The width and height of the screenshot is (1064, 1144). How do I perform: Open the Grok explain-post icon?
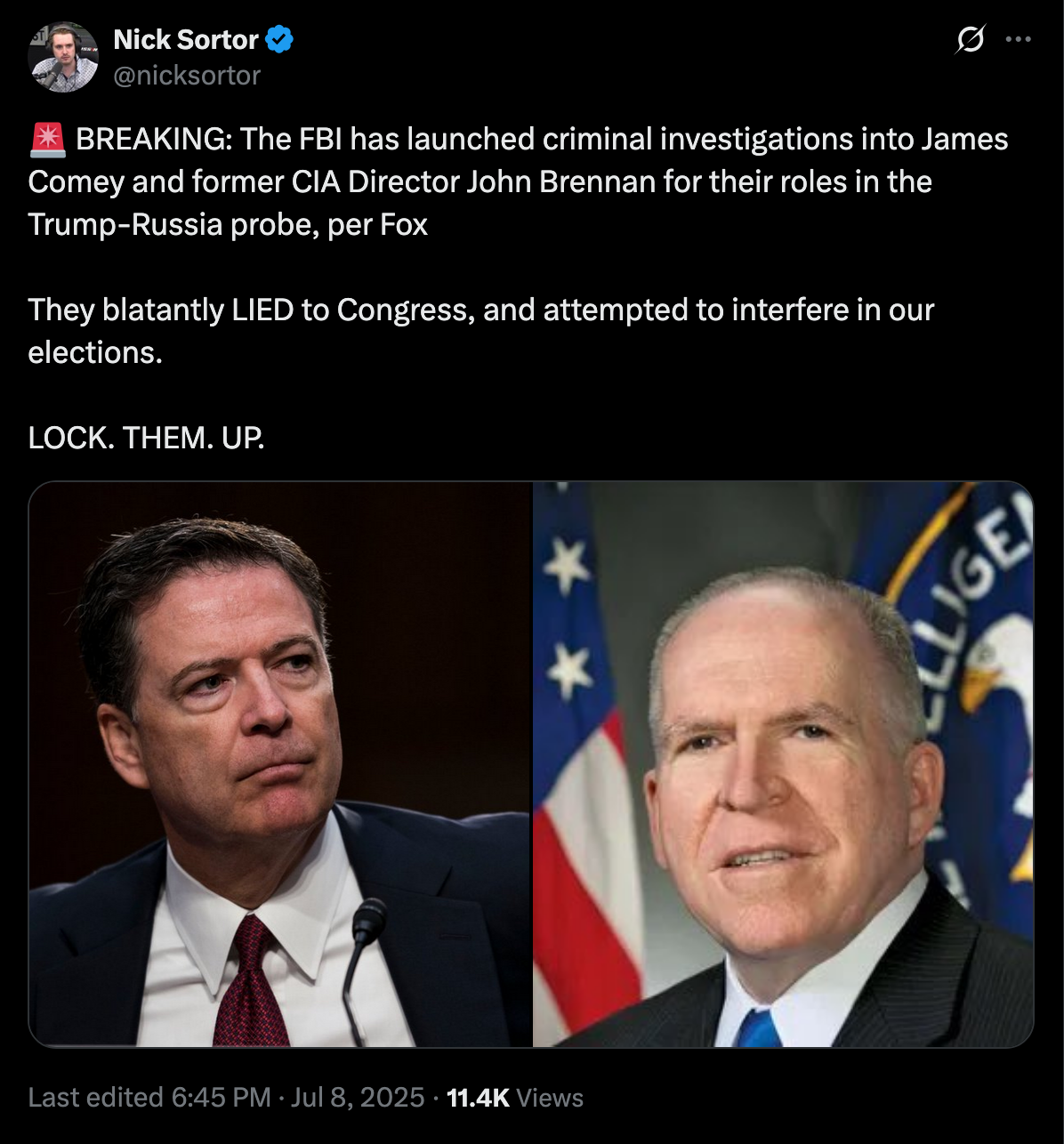[970, 40]
